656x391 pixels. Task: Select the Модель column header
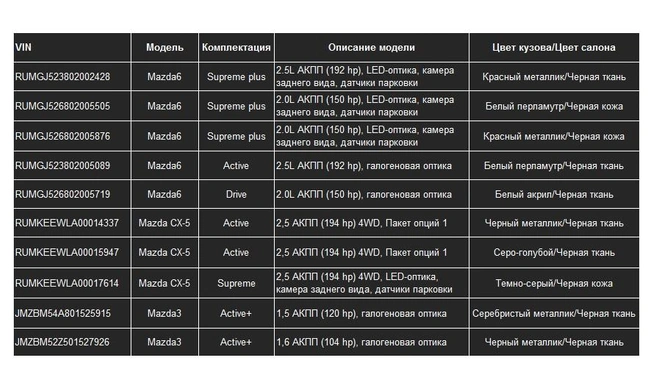pyautogui.click(x=164, y=47)
